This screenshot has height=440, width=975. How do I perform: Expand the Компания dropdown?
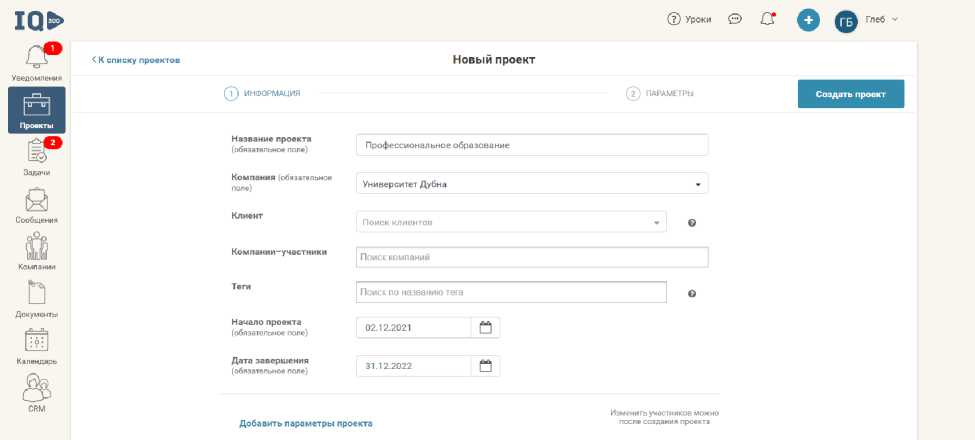697,184
